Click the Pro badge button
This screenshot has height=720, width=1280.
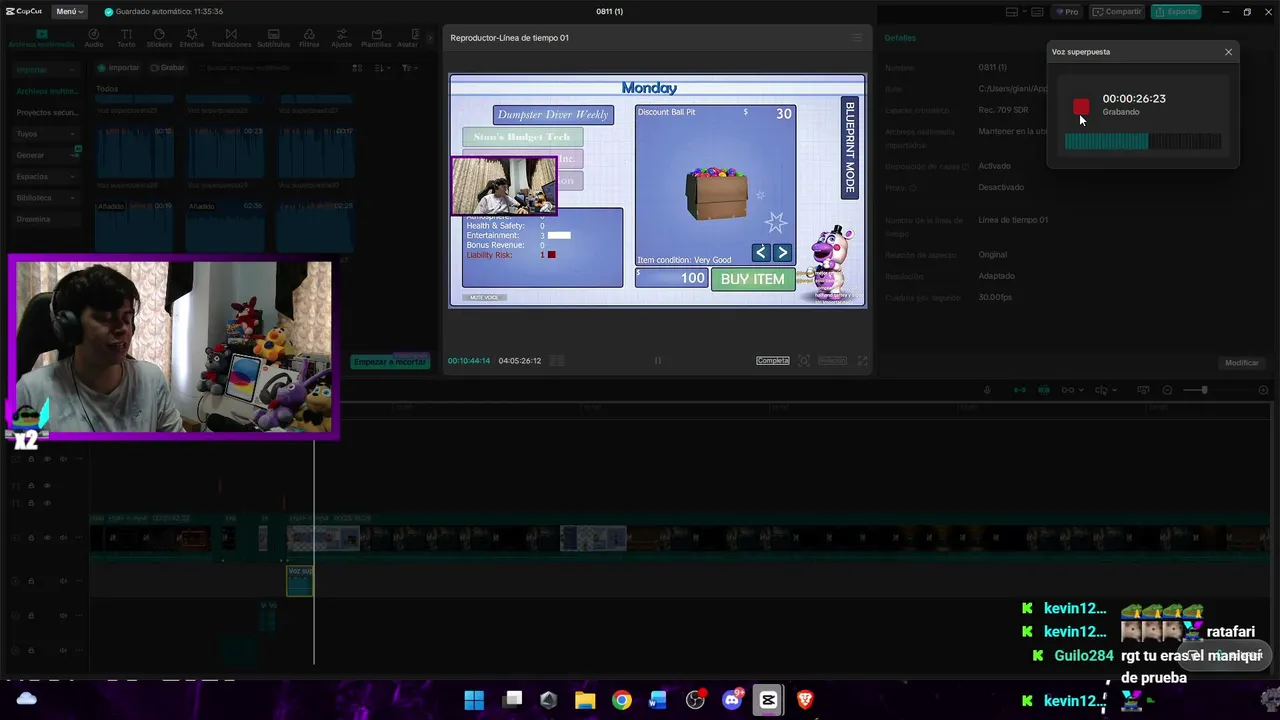tap(1067, 12)
